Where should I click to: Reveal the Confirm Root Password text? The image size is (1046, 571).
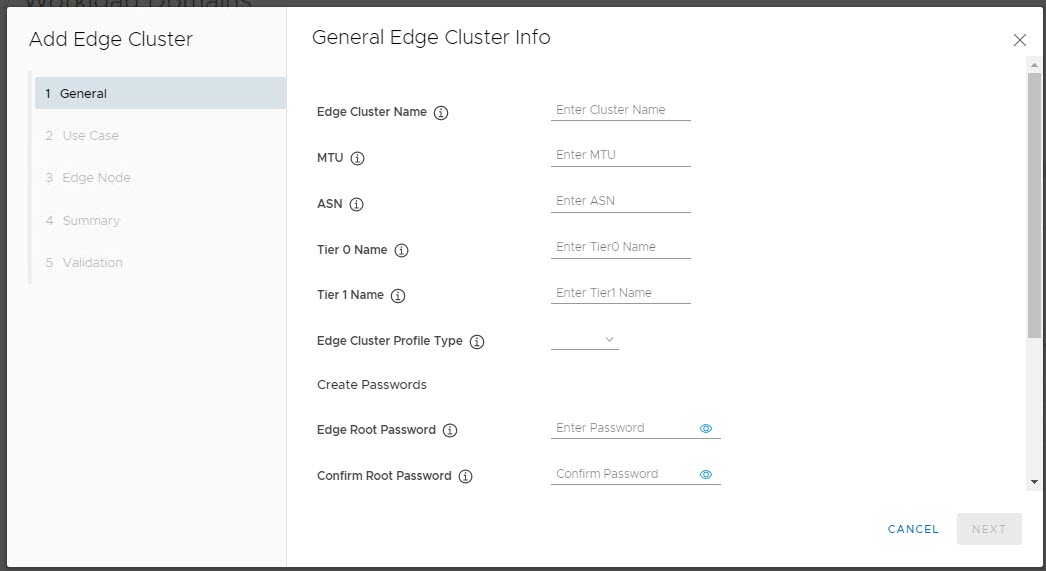(706, 475)
